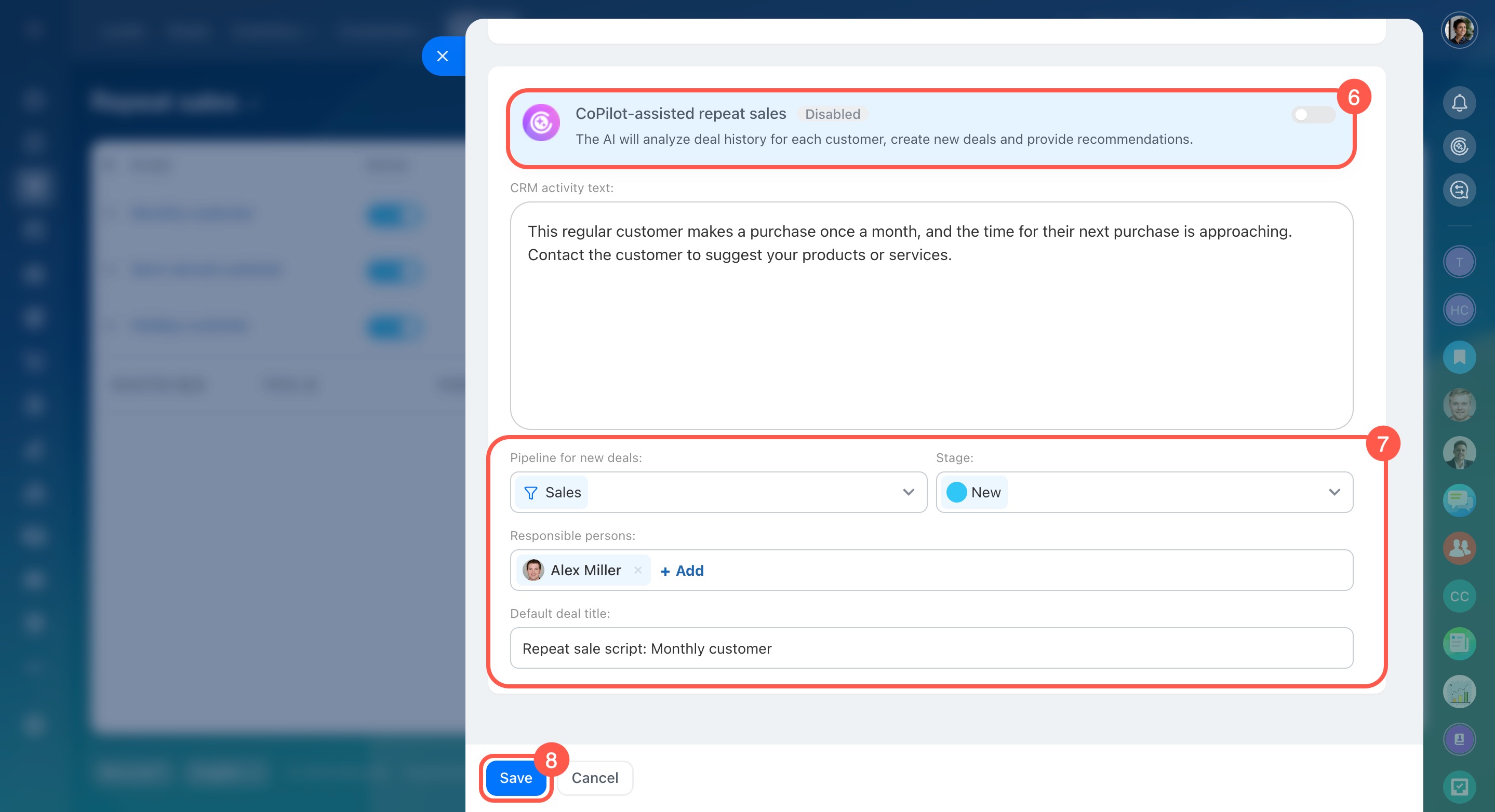The image size is (1495, 812).
Task: Click the Cancel button
Action: point(594,777)
